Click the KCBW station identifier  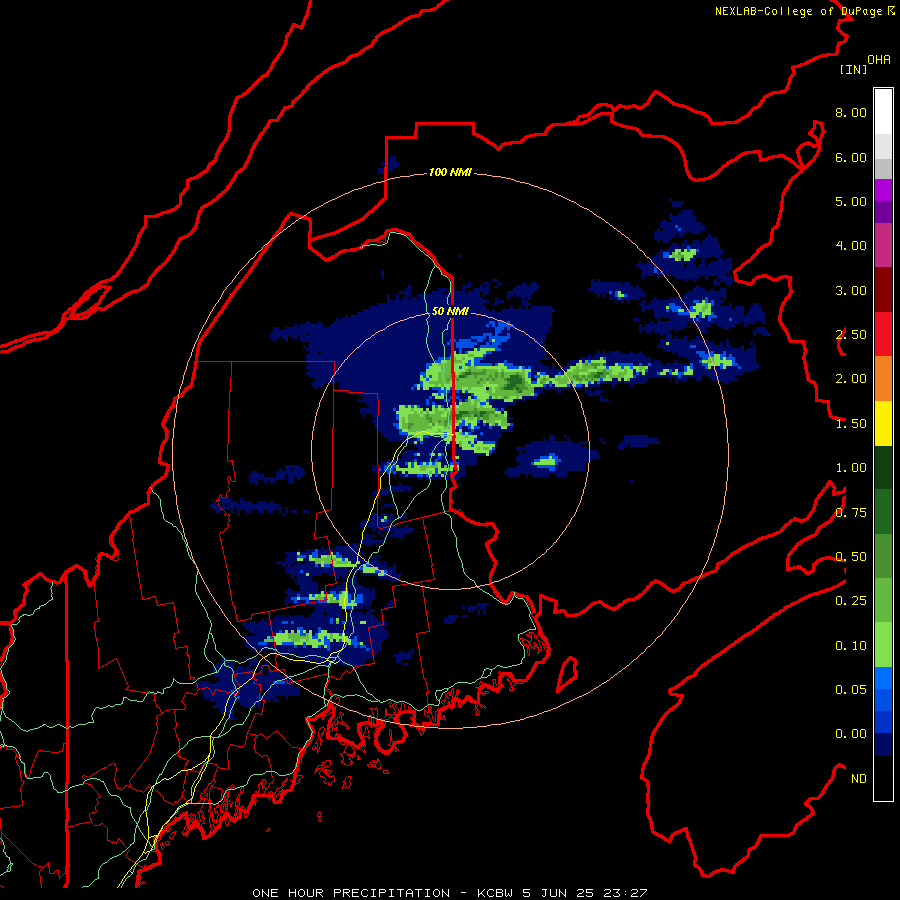tap(495, 893)
